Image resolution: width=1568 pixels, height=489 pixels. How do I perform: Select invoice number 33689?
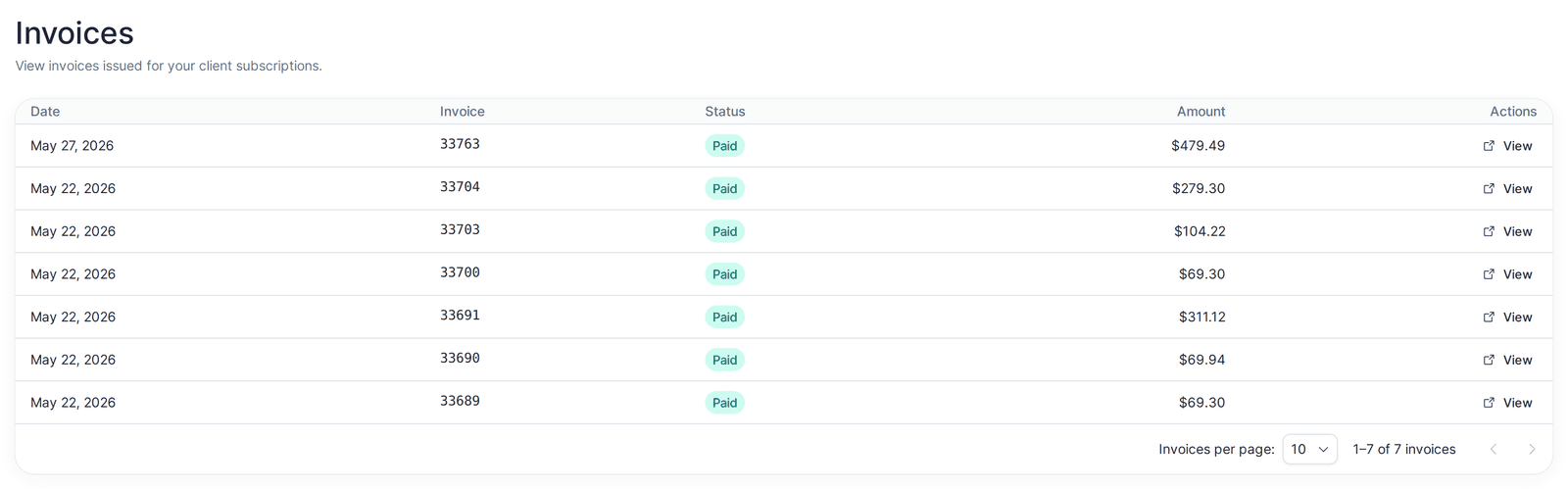click(x=460, y=401)
